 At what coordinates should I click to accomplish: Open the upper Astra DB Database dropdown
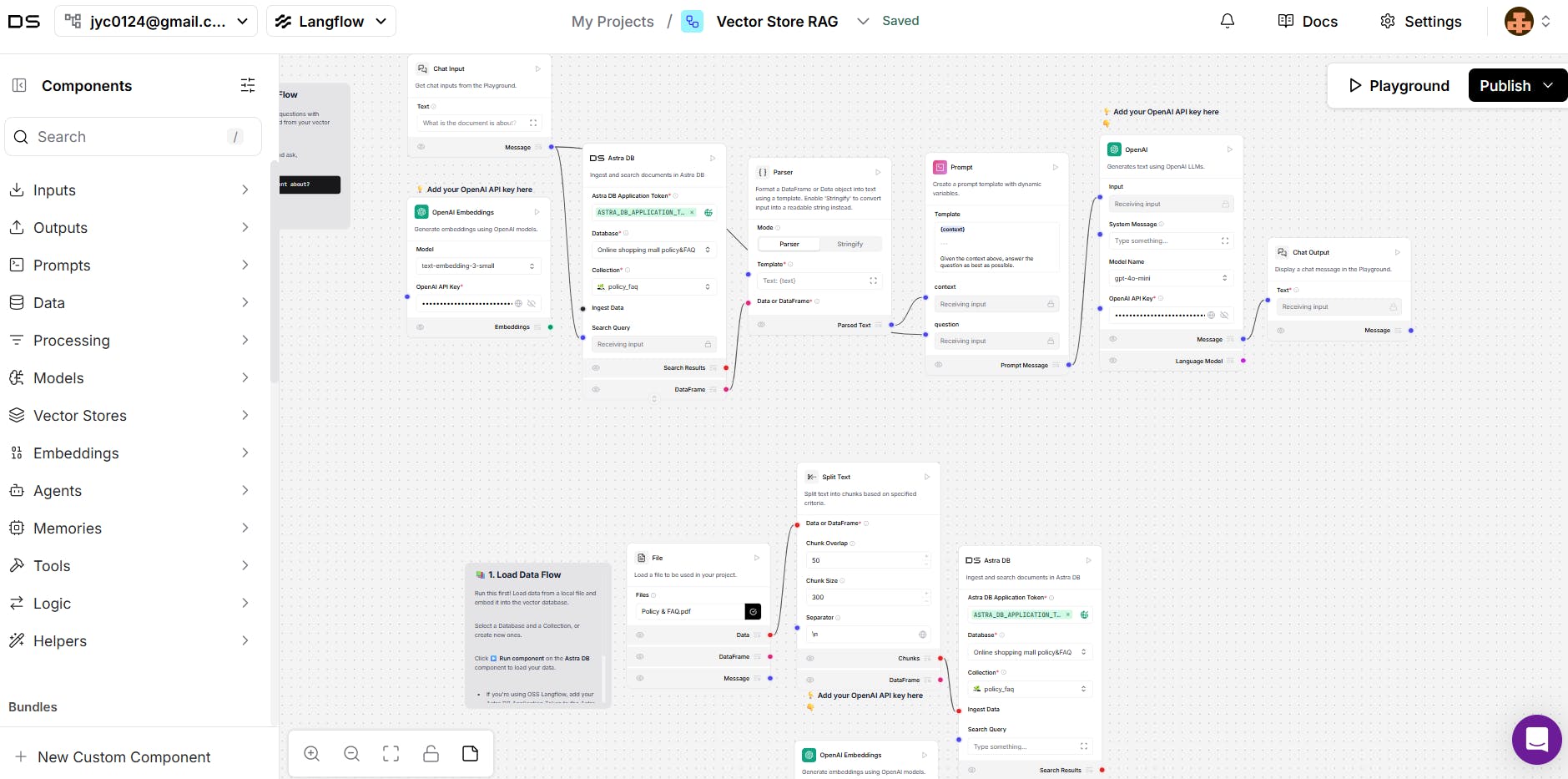tap(654, 250)
